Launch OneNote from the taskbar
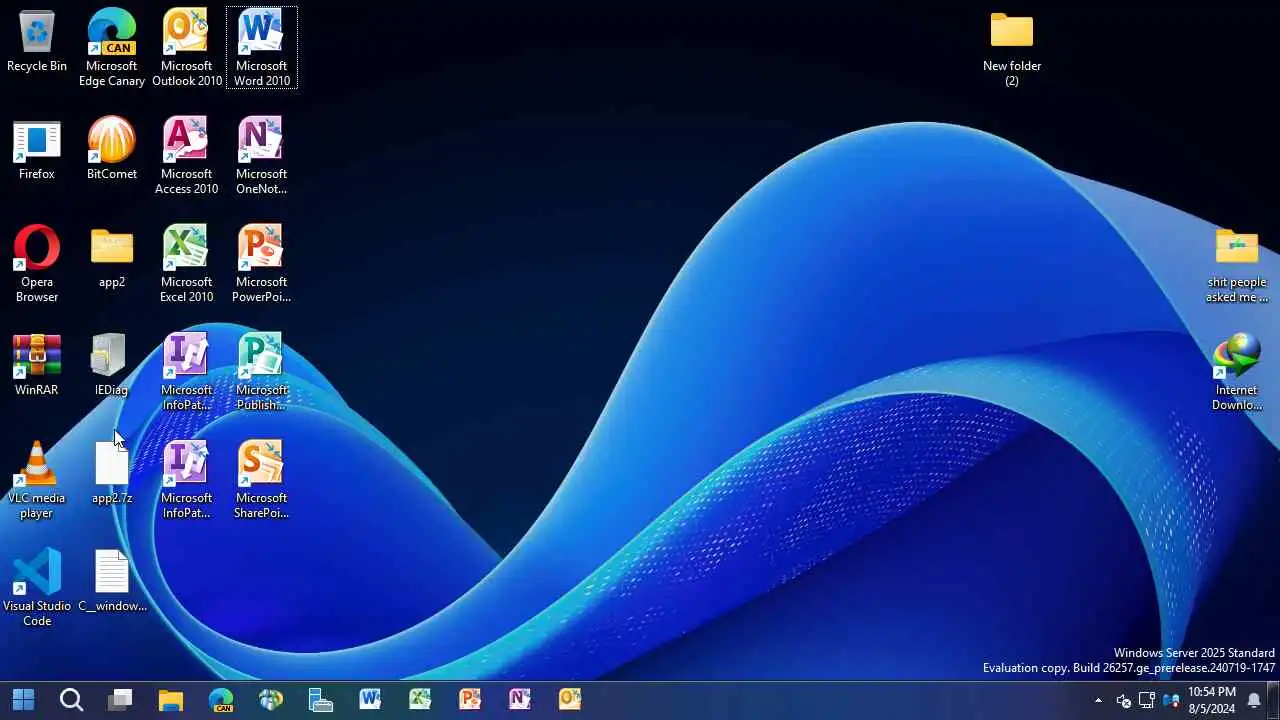1280x720 pixels. click(520, 699)
